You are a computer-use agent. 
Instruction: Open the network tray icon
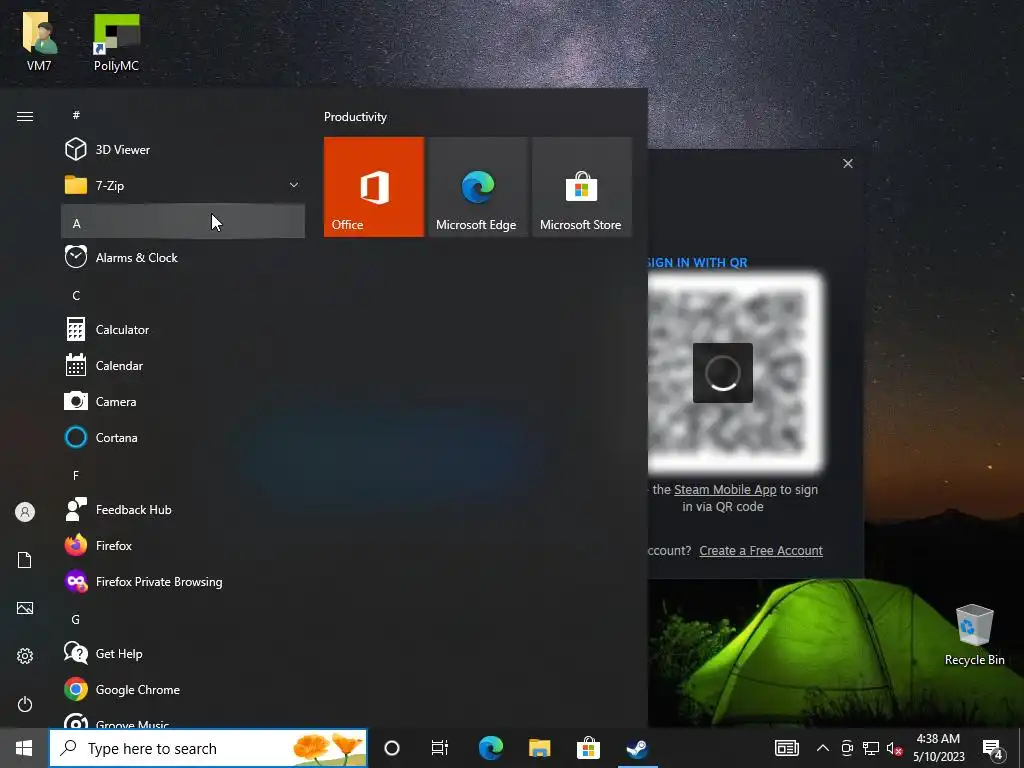[871, 748]
